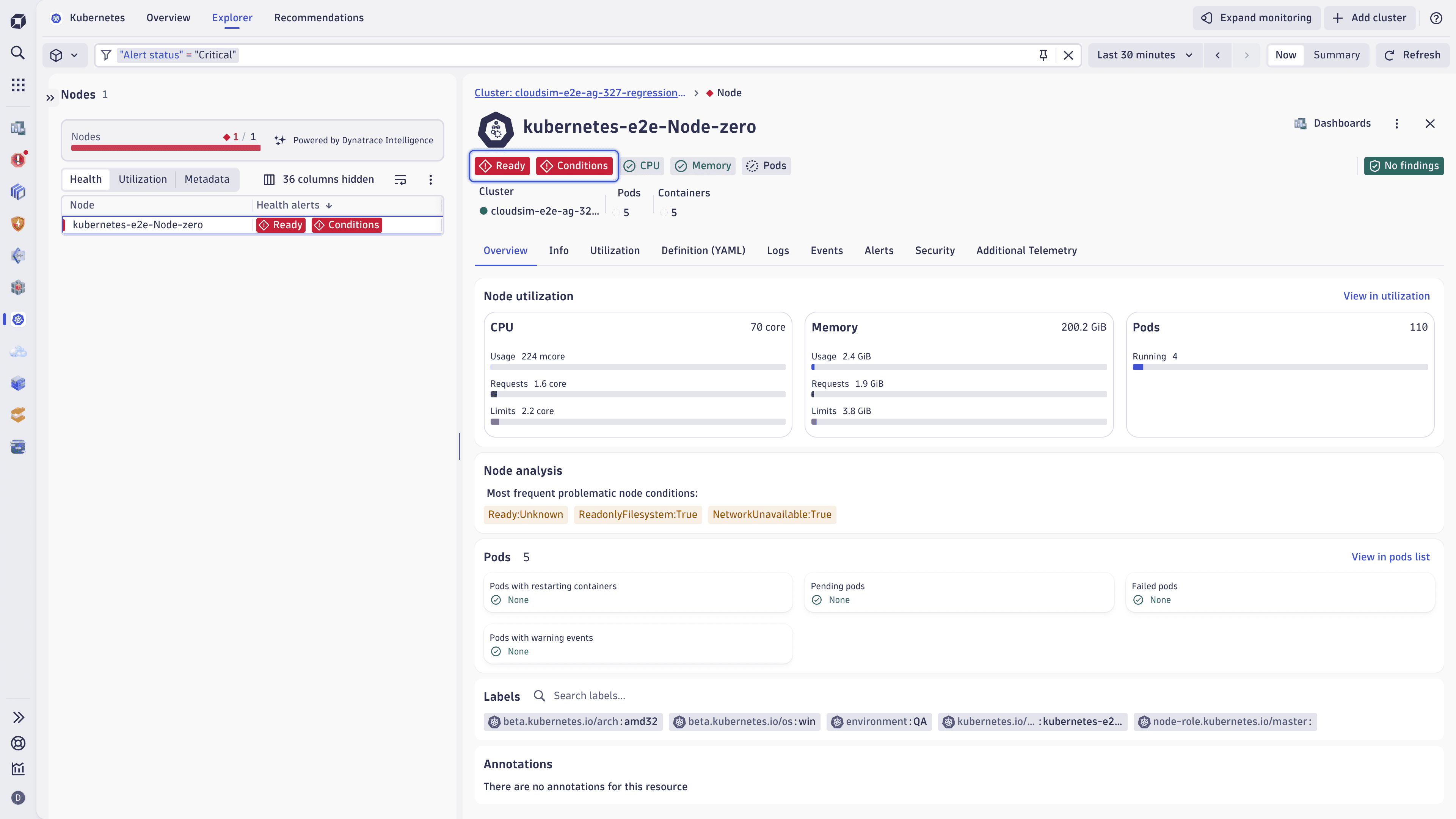Click the environment:QA label chip
1456x819 pixels.
(x=879, y=722)
